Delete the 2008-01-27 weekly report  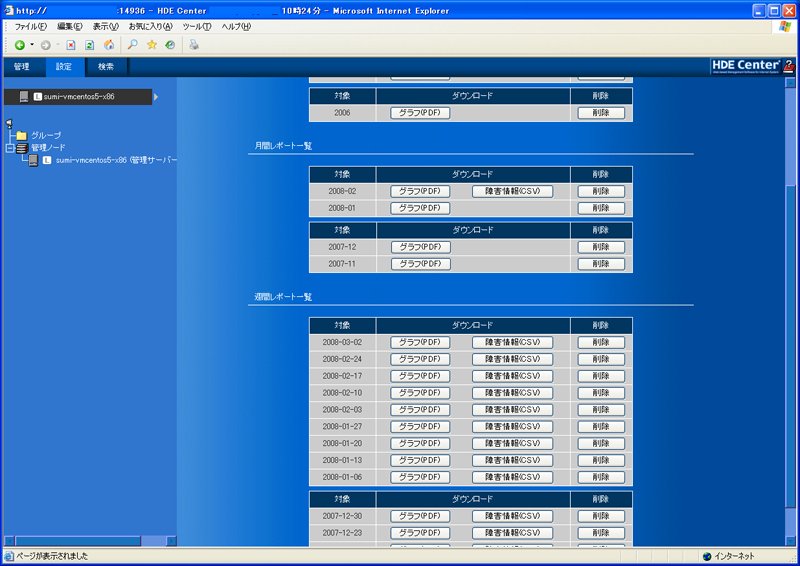(601, 427)
